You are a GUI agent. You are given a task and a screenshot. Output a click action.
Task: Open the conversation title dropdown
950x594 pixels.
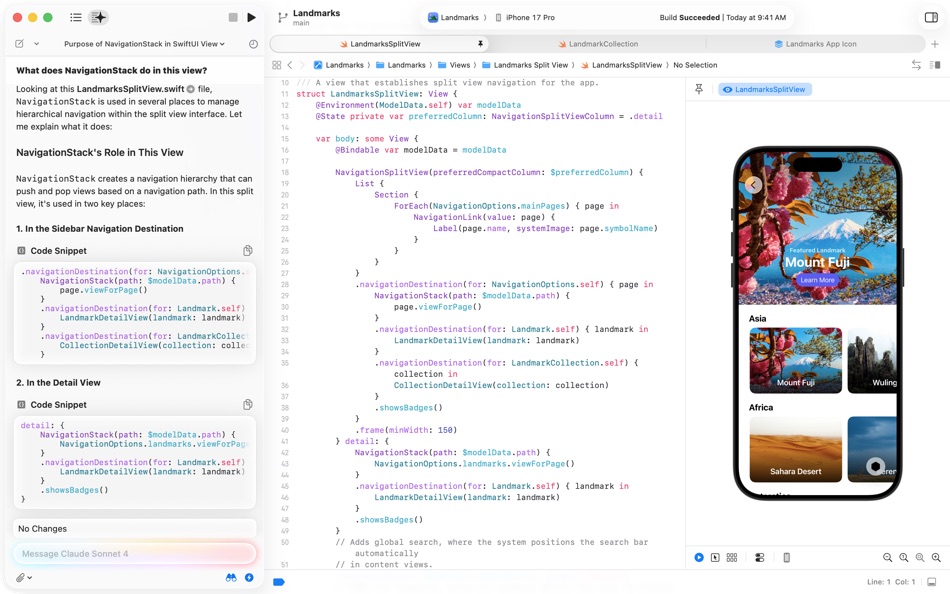(x=144, y=44)
